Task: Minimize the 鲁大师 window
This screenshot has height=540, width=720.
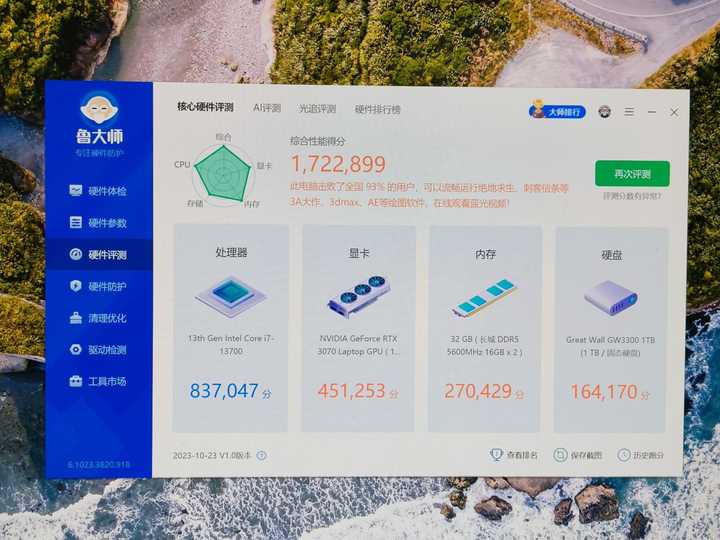Action: (x=652, y=112)
